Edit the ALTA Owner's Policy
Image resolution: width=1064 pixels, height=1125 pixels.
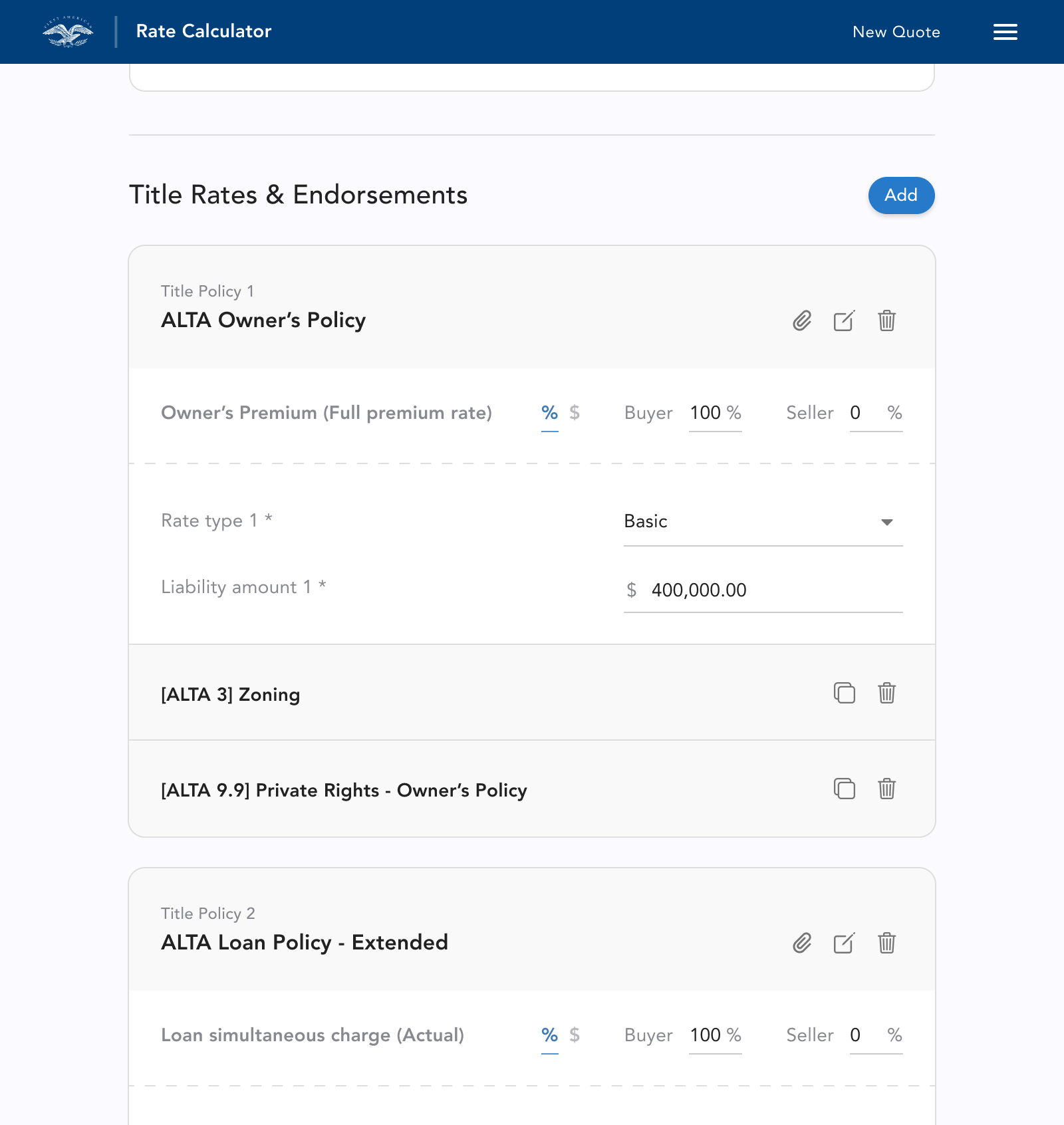click(x=844, y=321)
